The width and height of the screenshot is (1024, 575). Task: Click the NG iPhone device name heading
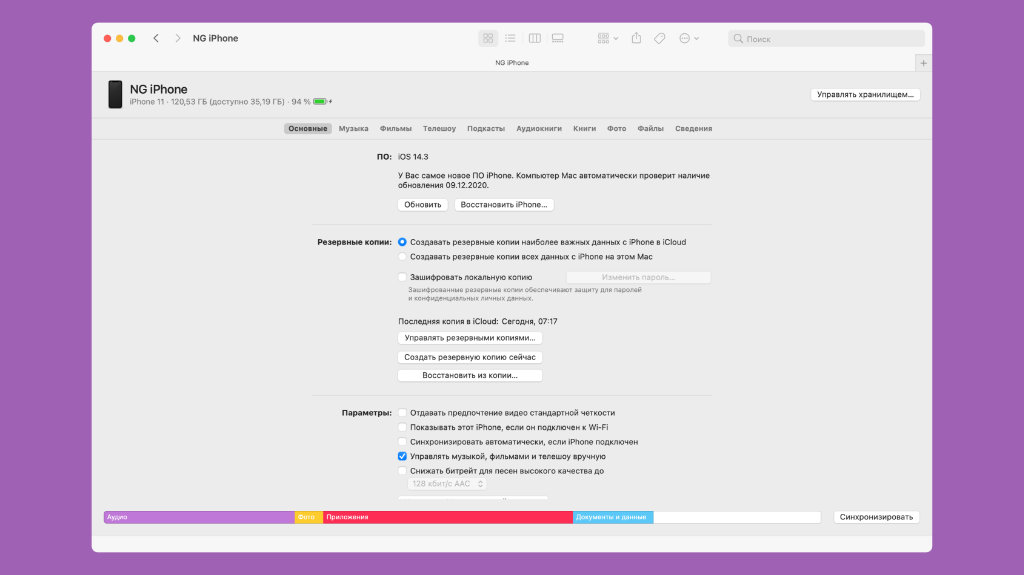pyautogui.click(x=159, y=90)
